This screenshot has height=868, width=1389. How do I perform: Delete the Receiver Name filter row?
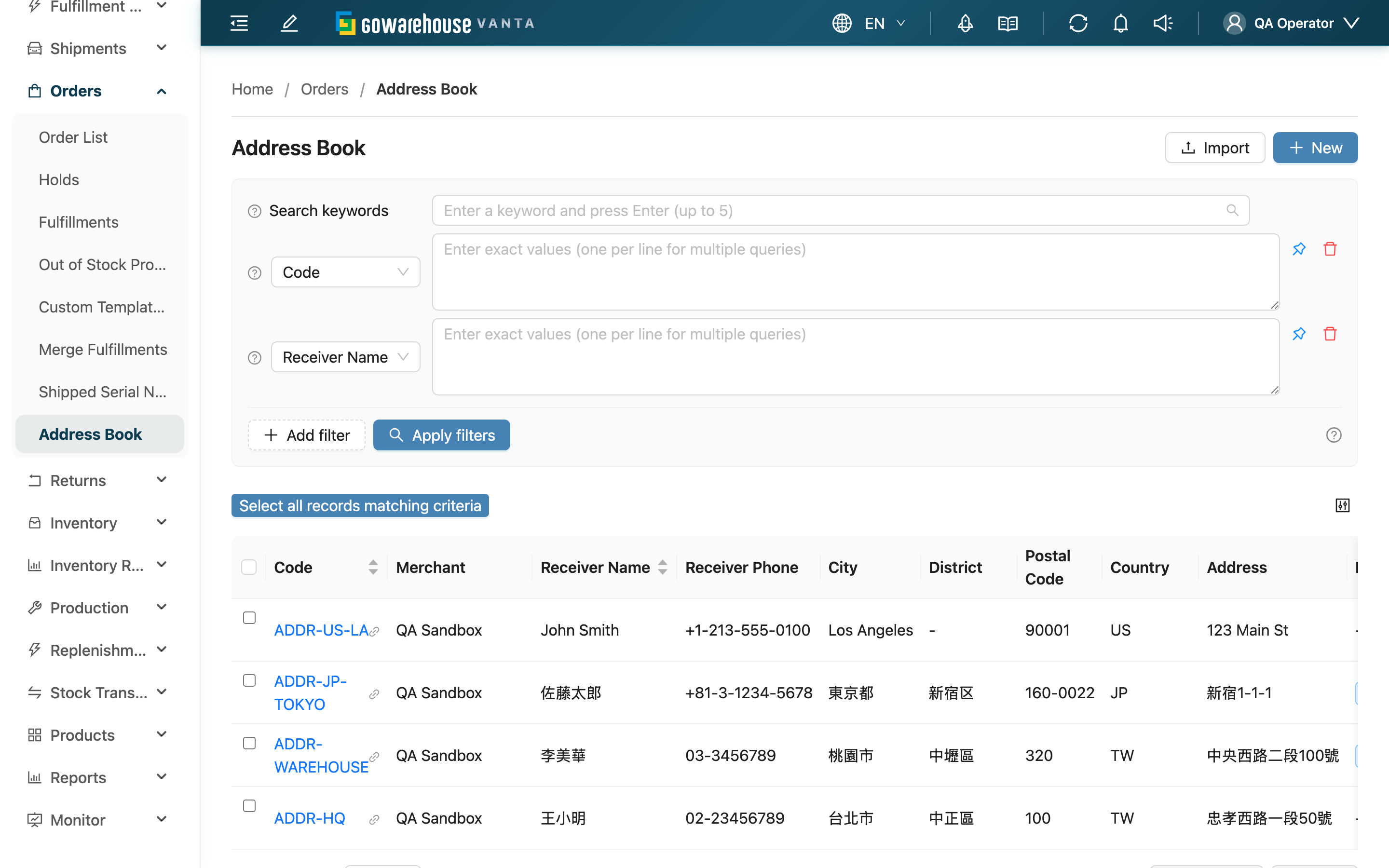click(1330, 334)
